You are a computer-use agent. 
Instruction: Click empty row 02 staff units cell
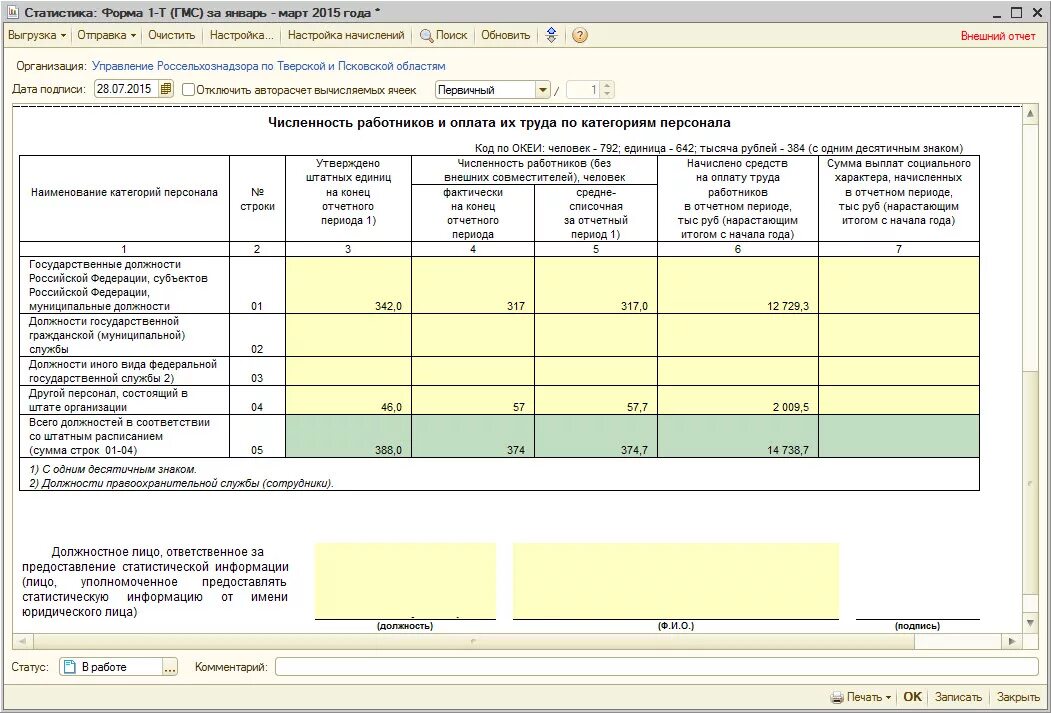click(x=349, y=335)
